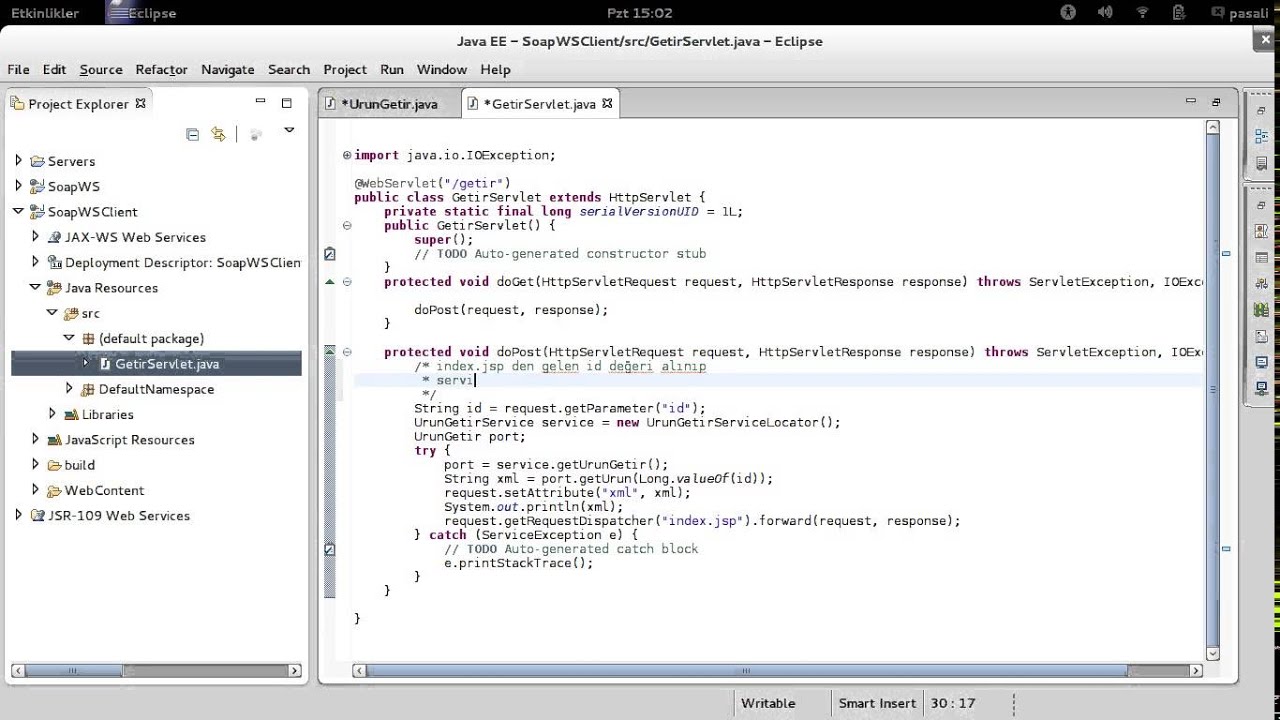Viewport: 1280px width, 720px height.
Task: Click the Project Explorer horizontal scrollbar
Action: click(x=155, y=671)
